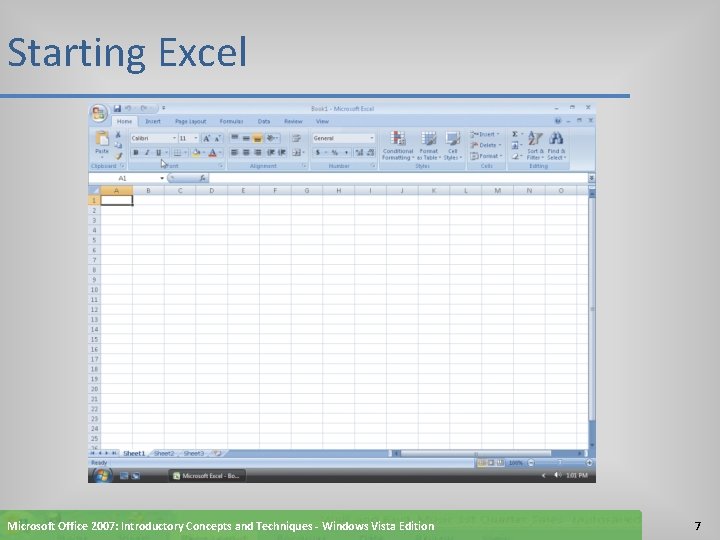The height and width of the screenshot is (540, 720).
Task: Open the font size 11 dropdown
Action: pos(196,138)
